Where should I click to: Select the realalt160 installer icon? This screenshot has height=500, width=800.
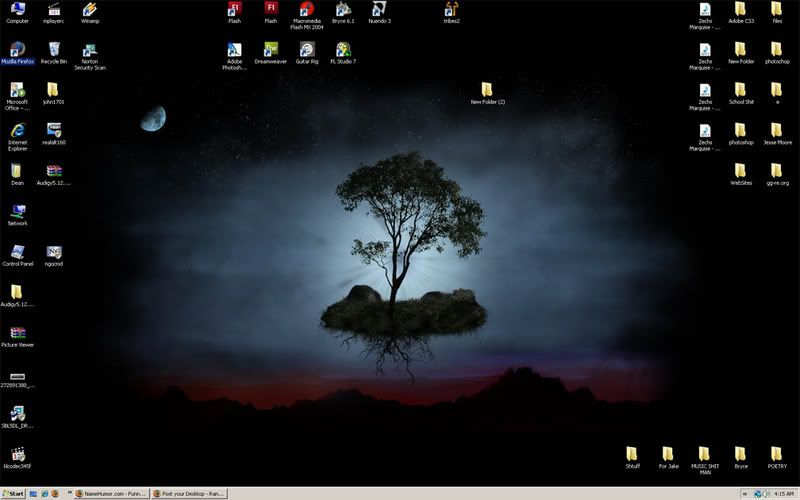tap(54, 134)
